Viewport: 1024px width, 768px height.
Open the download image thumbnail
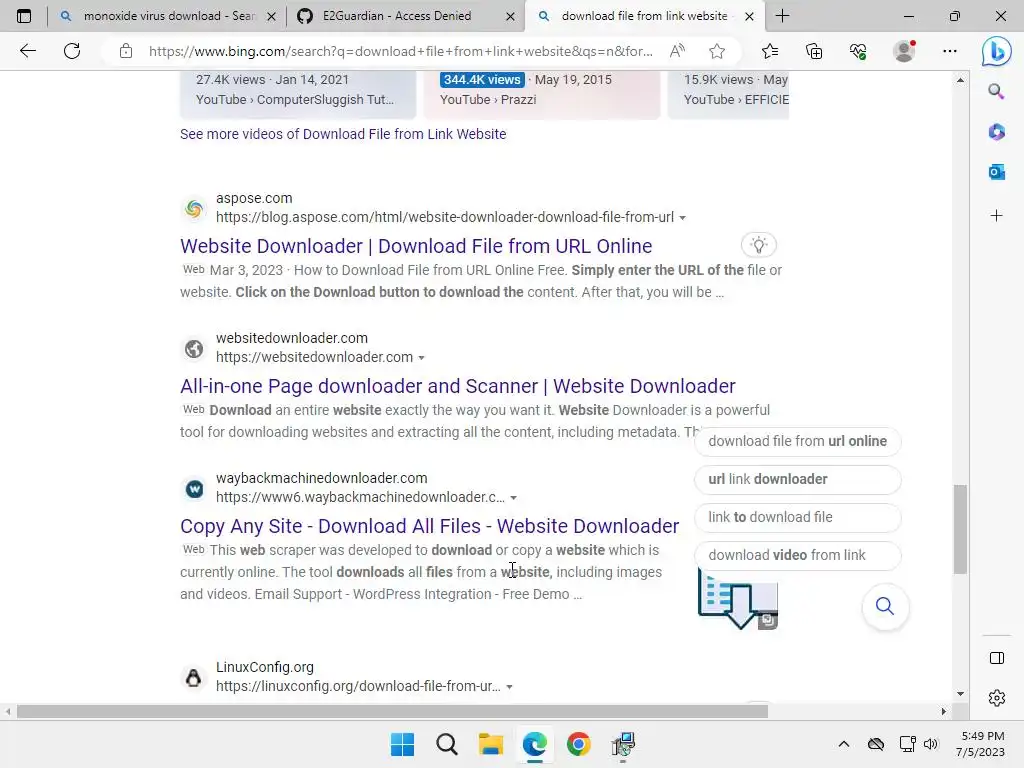[x=738, y=600]
